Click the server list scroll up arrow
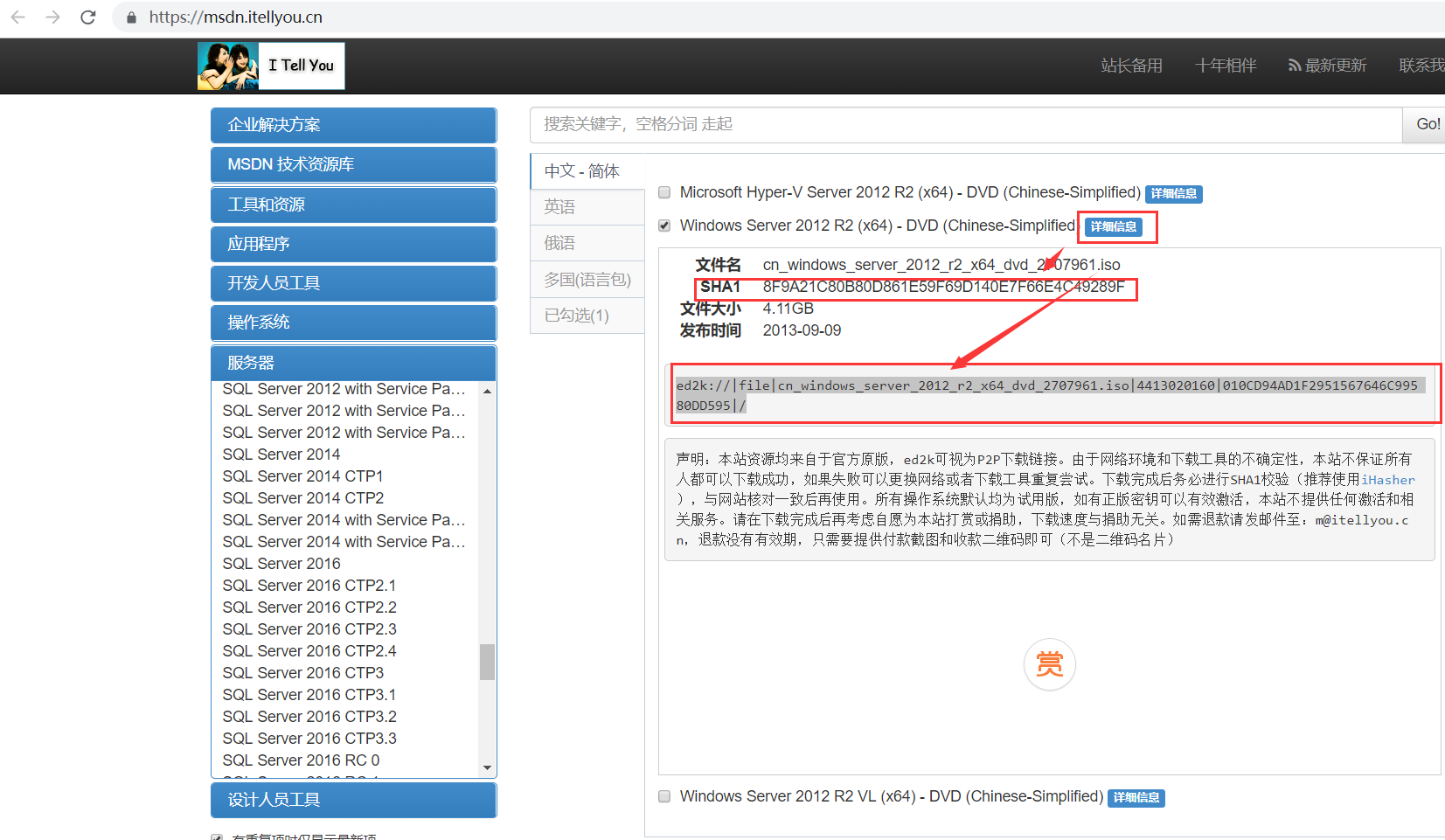The height and width of the screenshot is (840, 1445). [x=487, y=391]
